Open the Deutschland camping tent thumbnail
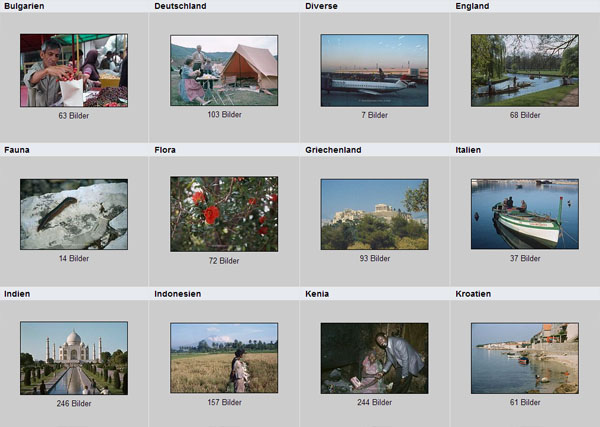 pos(224,70)
